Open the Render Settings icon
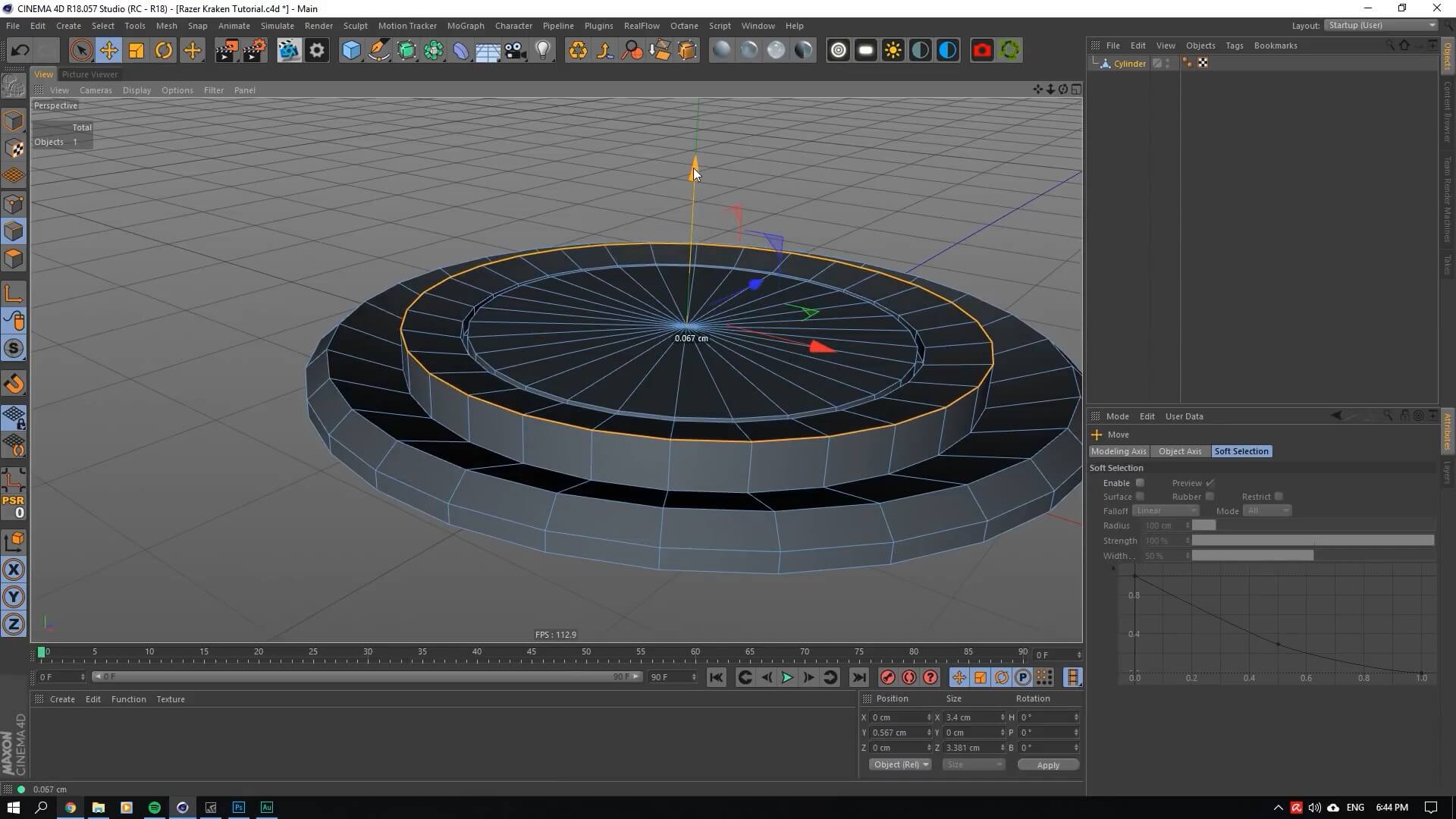Image resolution: width=1456 pixels, height=819 pixels. [x=316, y=50]
